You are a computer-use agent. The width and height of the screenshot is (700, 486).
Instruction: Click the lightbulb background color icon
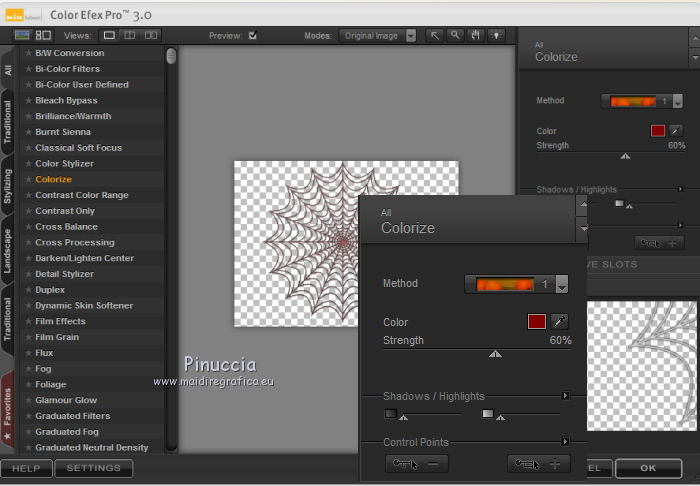point(496,35)
